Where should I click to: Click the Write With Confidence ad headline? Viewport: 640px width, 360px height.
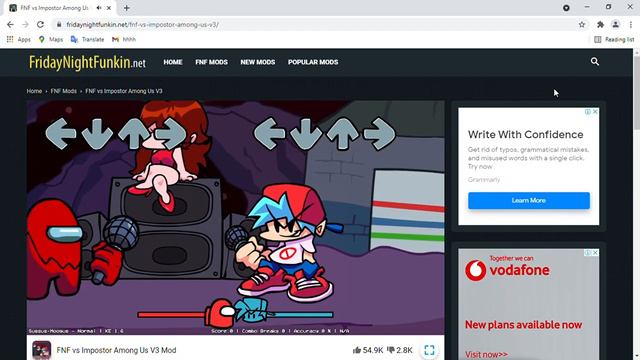[x=525, y=134]
